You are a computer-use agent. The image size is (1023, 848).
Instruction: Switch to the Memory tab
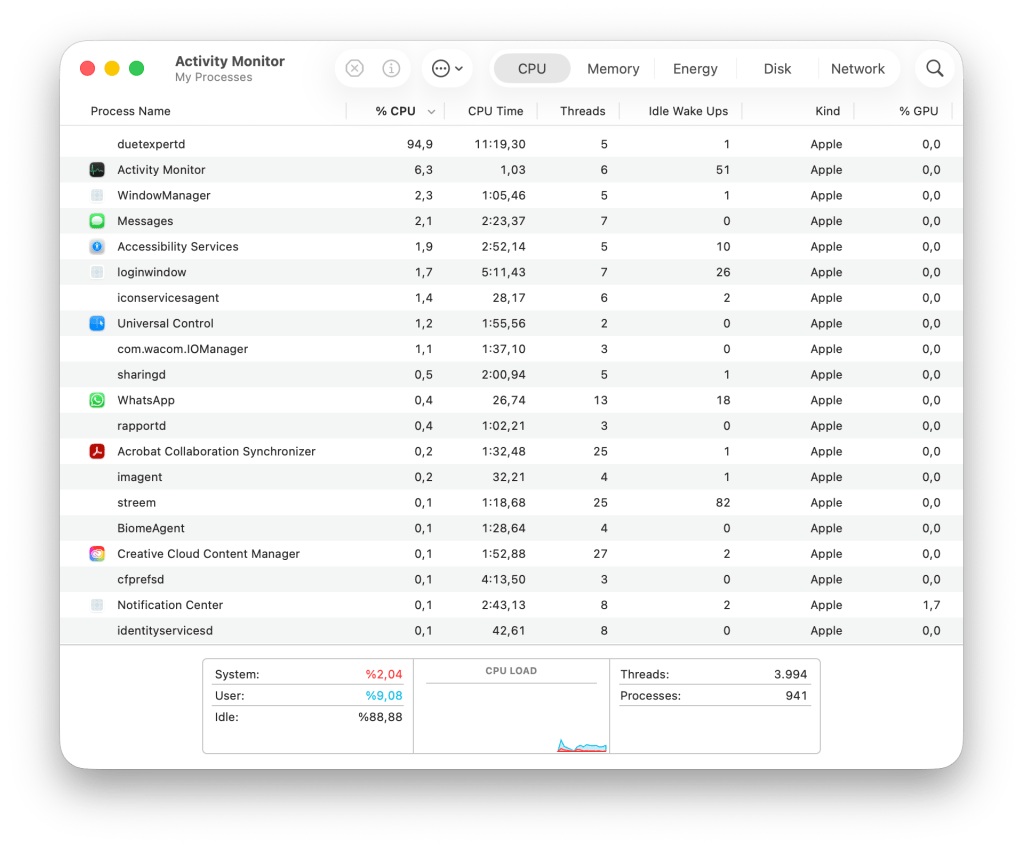[613, 69]
